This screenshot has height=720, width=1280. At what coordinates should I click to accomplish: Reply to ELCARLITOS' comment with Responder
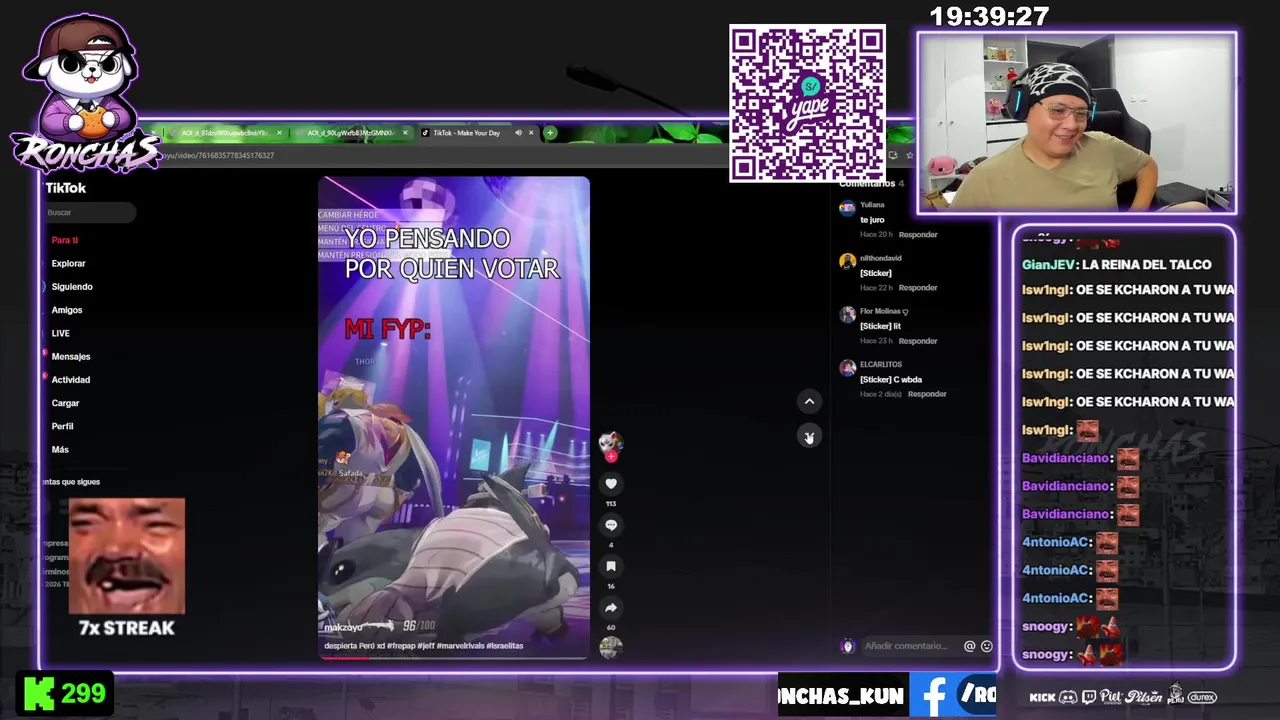pos(927,394)
